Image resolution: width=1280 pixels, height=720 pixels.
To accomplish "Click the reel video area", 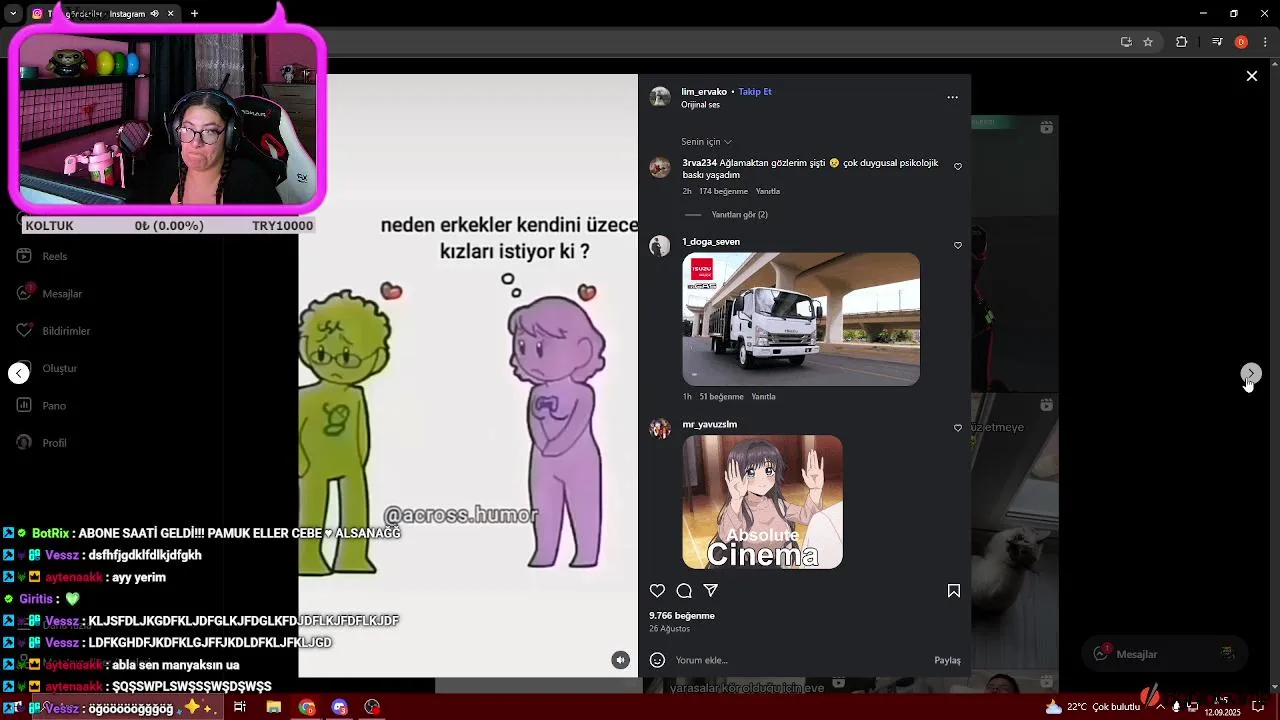I will pos(468,376).
